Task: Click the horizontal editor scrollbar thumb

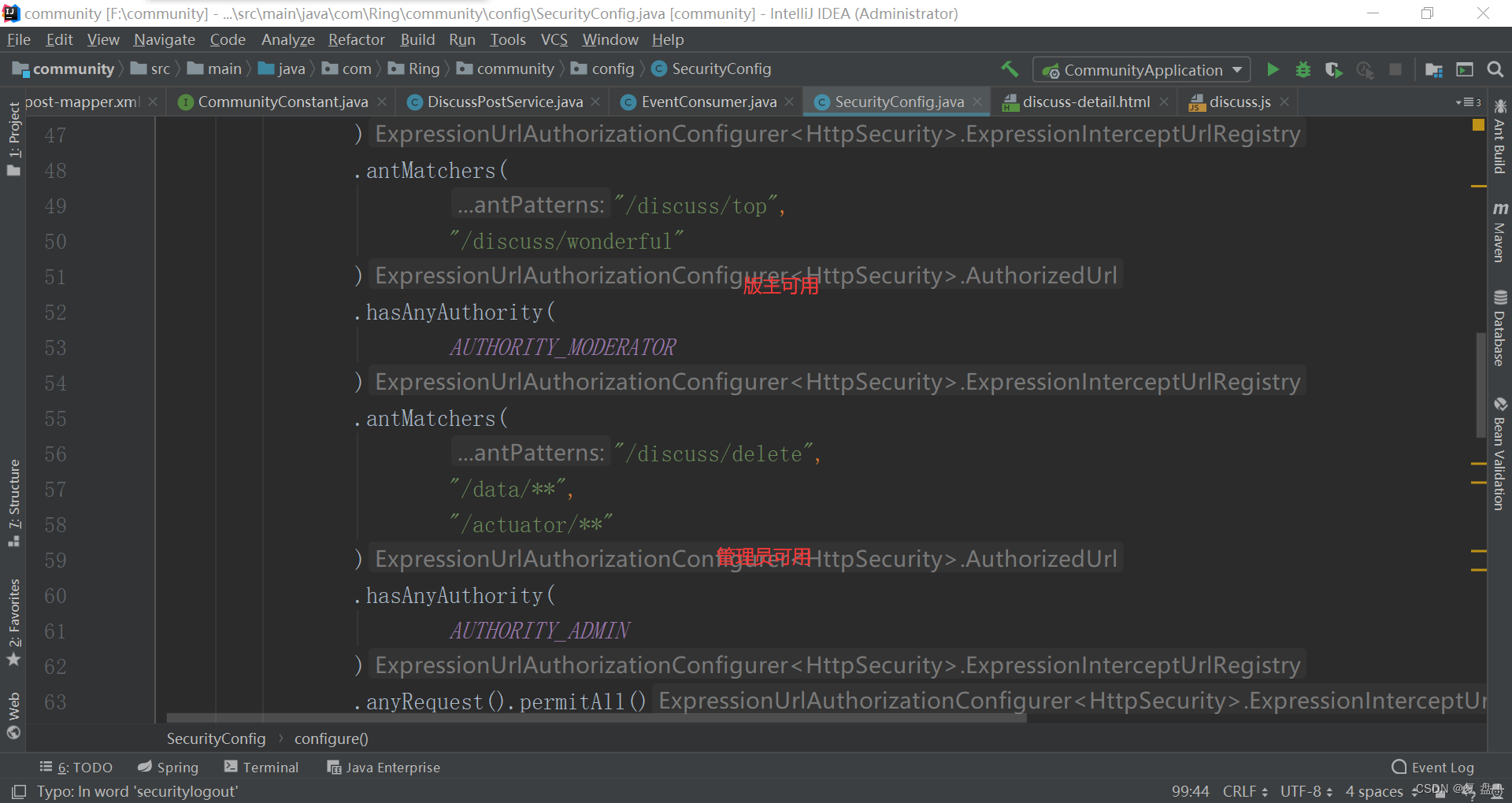Action: [x=596, y=718]
